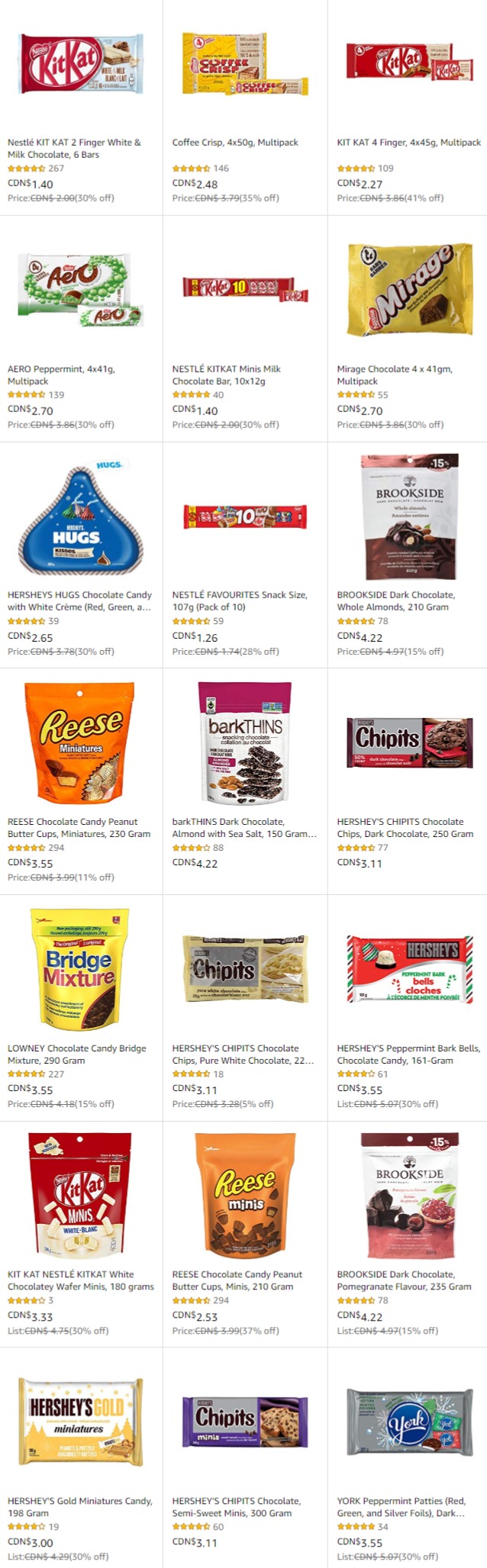
Task: Click the York Peppermint Patties image
Action: pyautogui.click(x=410, y=1422)
